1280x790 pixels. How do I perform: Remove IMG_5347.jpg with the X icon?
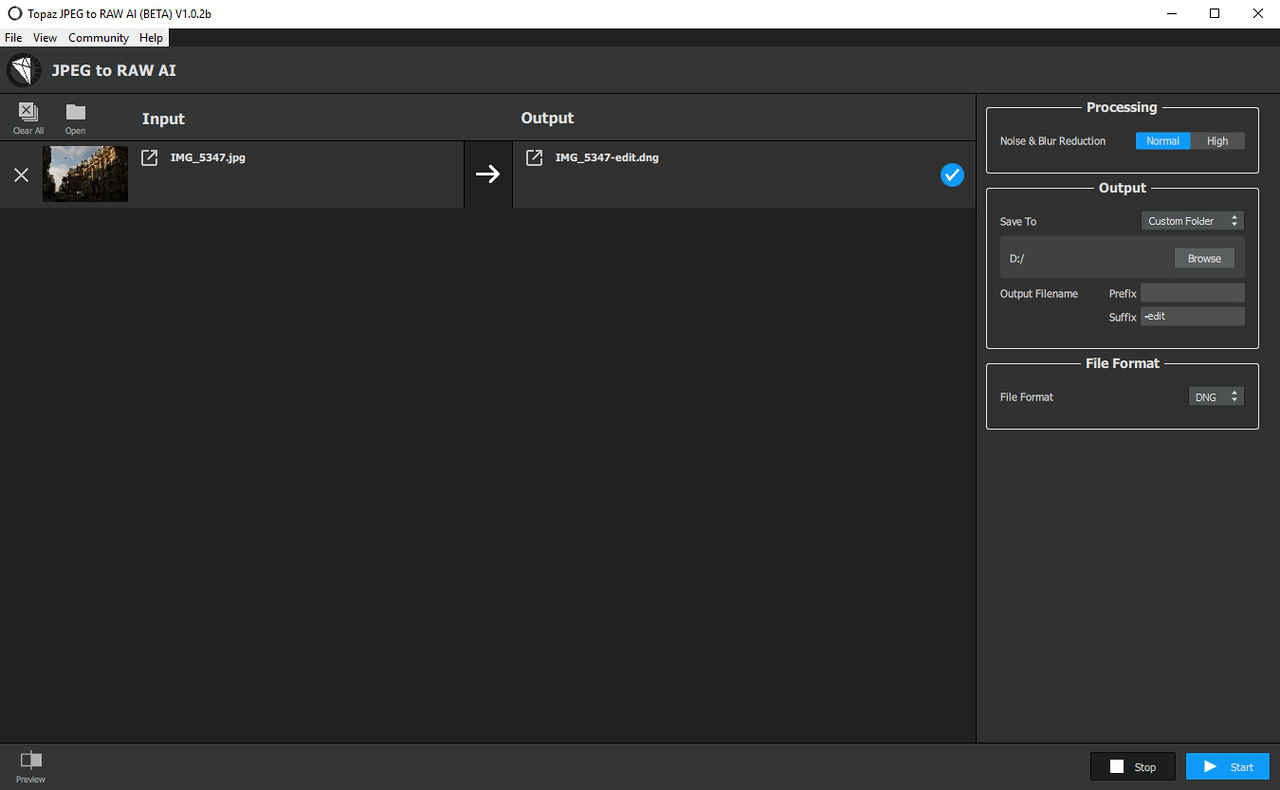pos(21,175)
